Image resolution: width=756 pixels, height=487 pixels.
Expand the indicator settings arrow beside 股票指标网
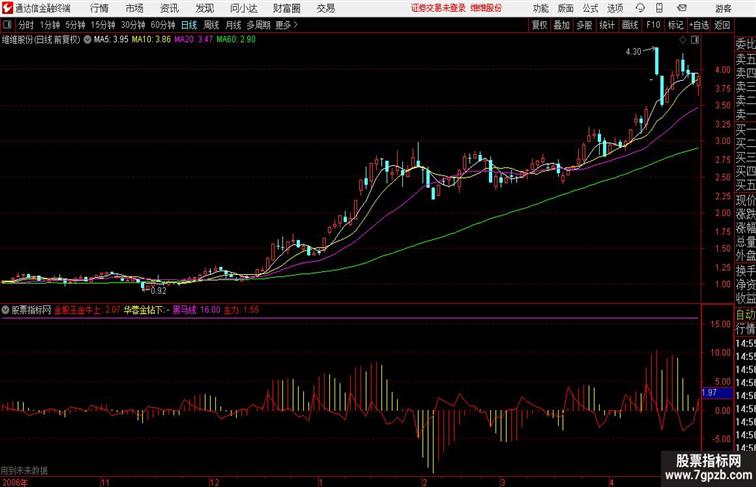click(x=5, y=310)
